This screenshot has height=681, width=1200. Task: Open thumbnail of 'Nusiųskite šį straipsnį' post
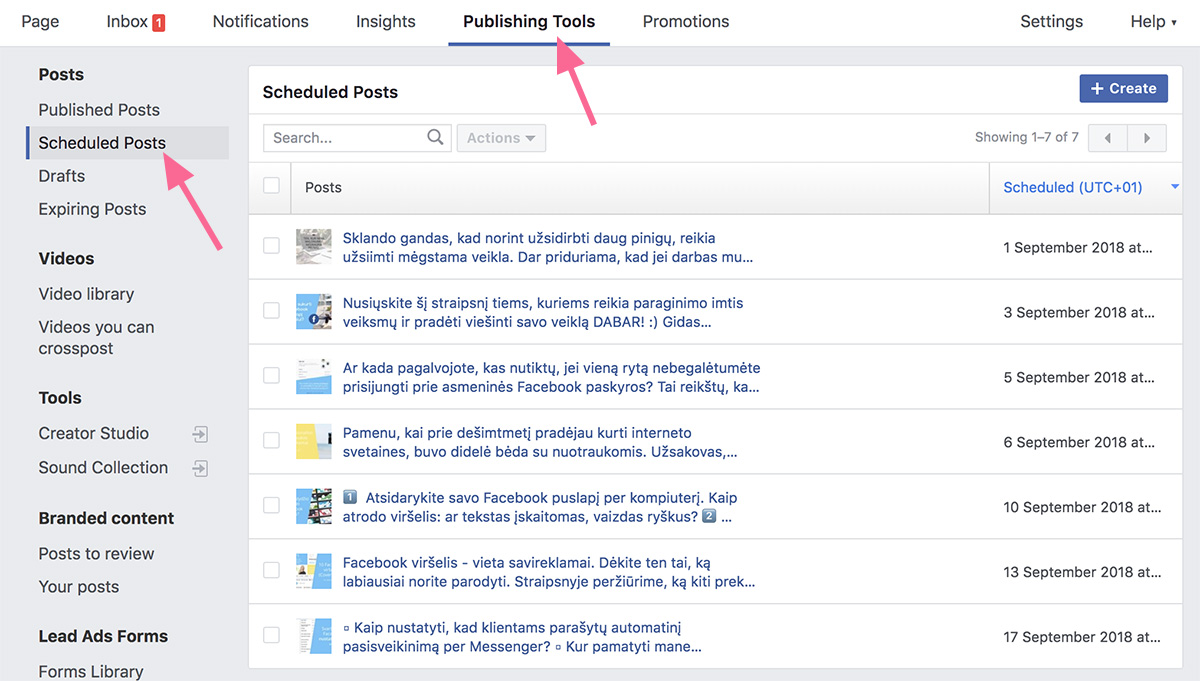(314, 312)
